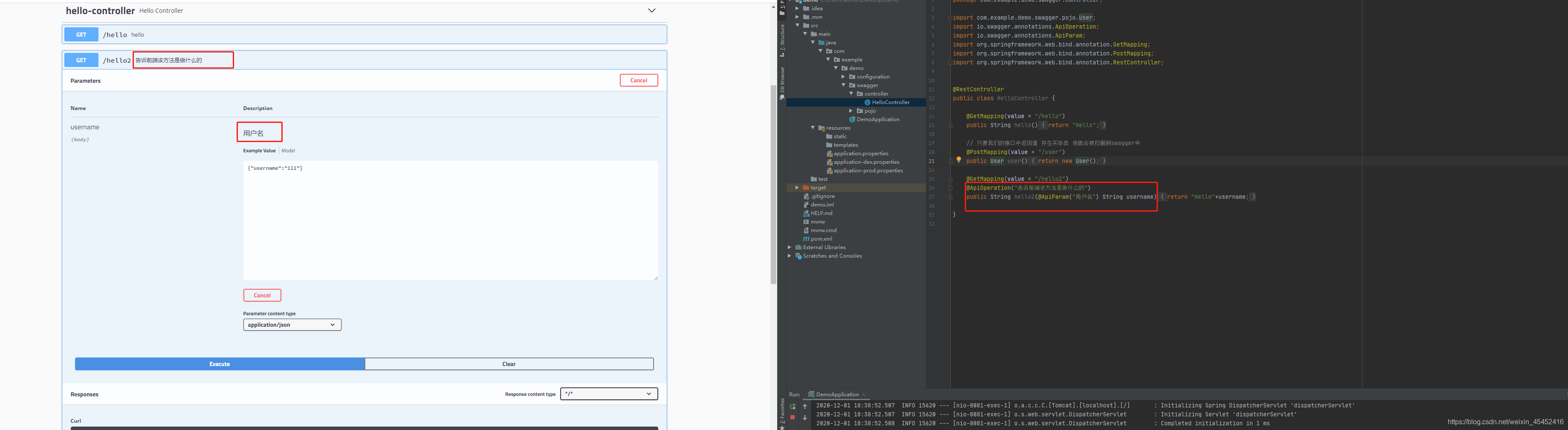The width and height of the screenshot is (1568, 430).
Task: Stop the running DemoApplication with red square
Action: pos(793,417)
